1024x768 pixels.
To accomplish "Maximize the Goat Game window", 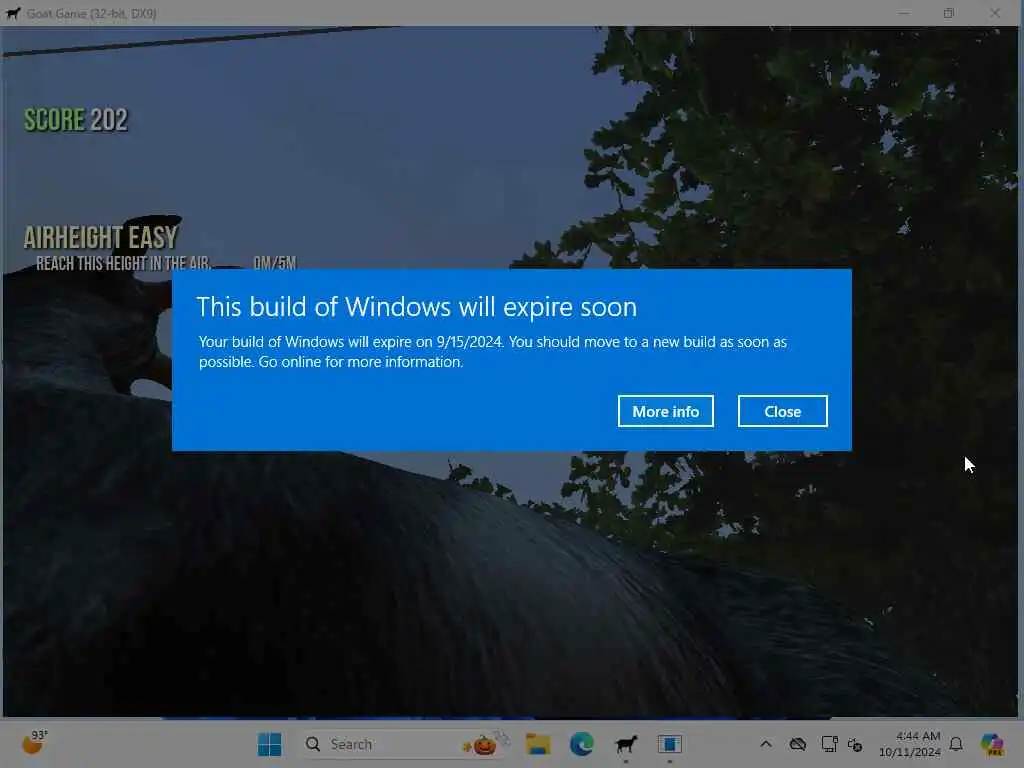I will pyautogui.click(x=949, y=12).
